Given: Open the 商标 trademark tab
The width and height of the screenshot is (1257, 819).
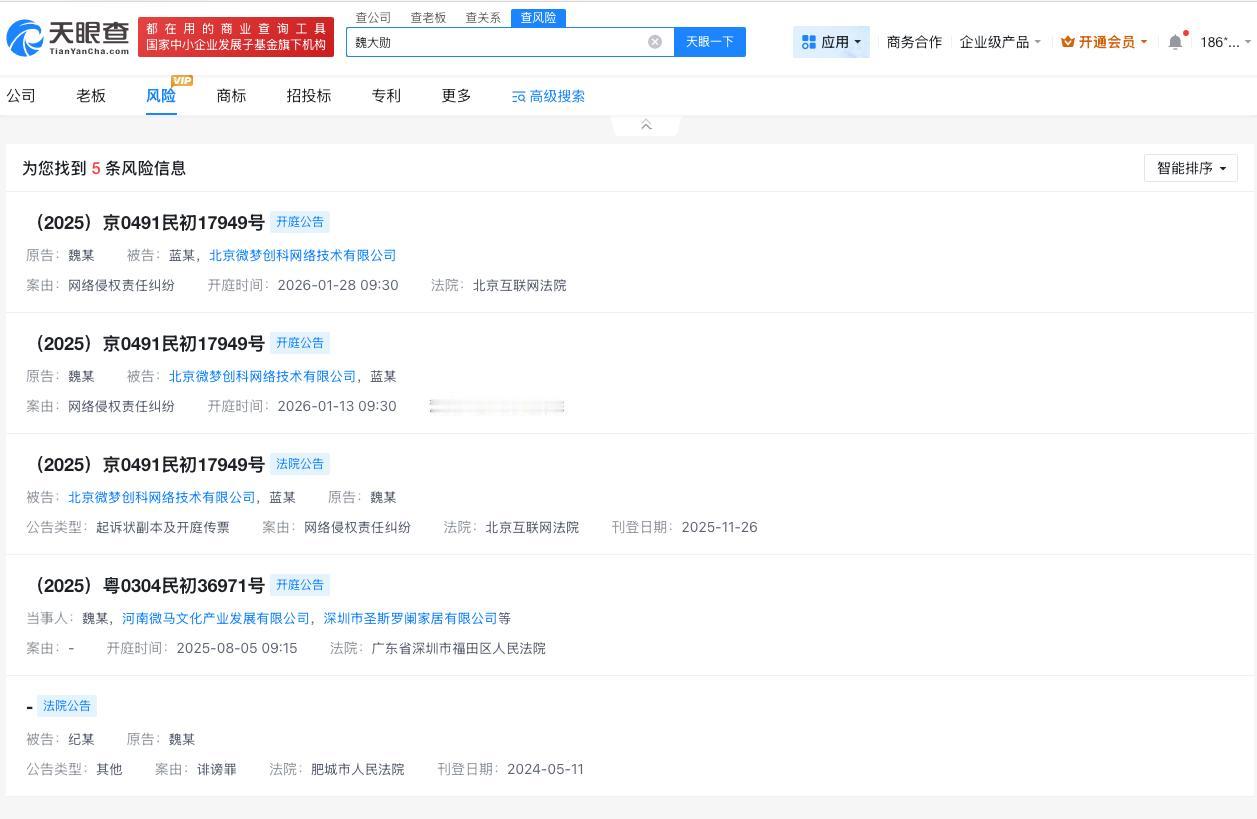Looking at the screenshot, I should tap(231, 96).
